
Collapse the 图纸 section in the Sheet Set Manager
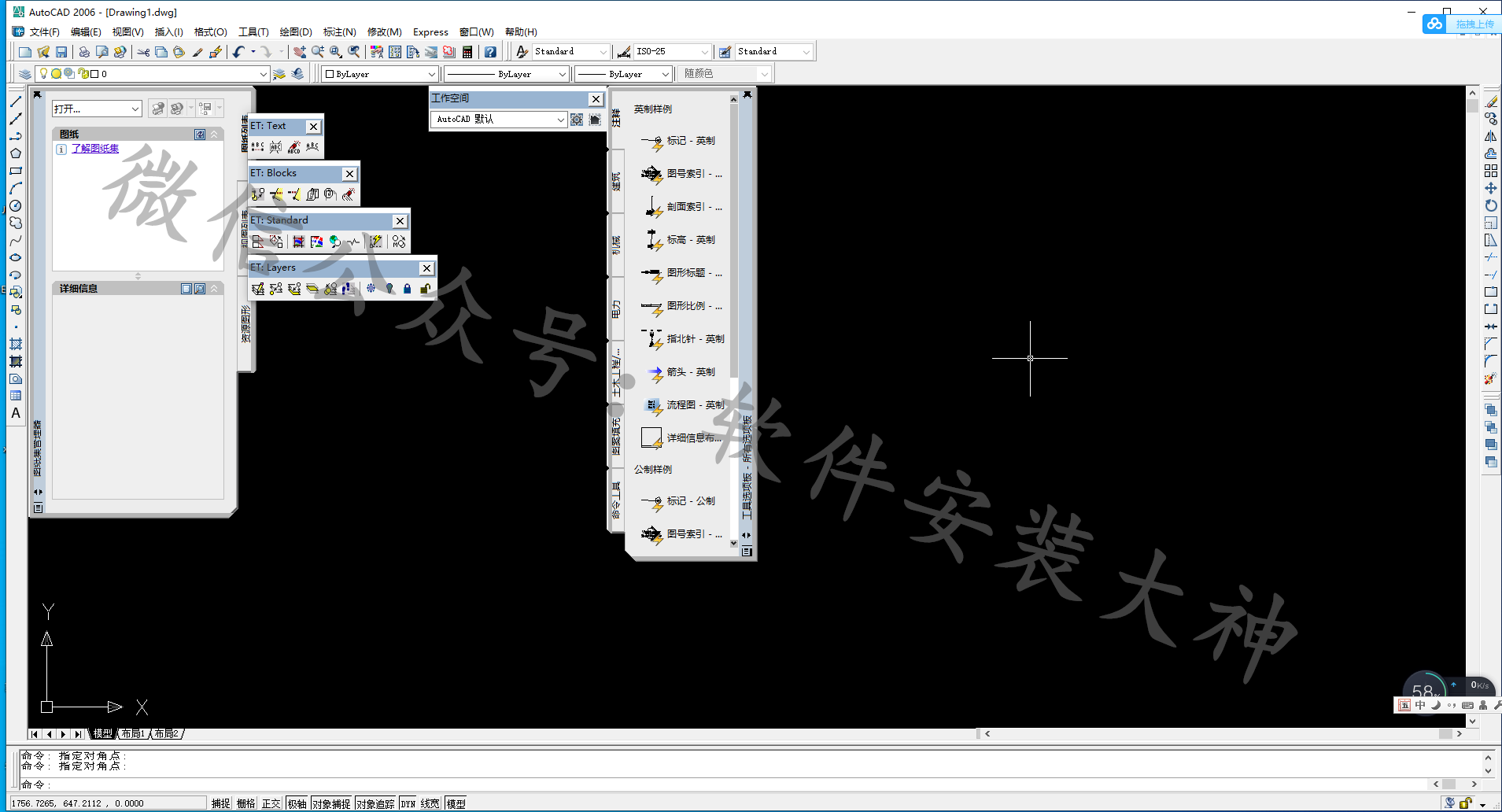click(x=213, y=135)
